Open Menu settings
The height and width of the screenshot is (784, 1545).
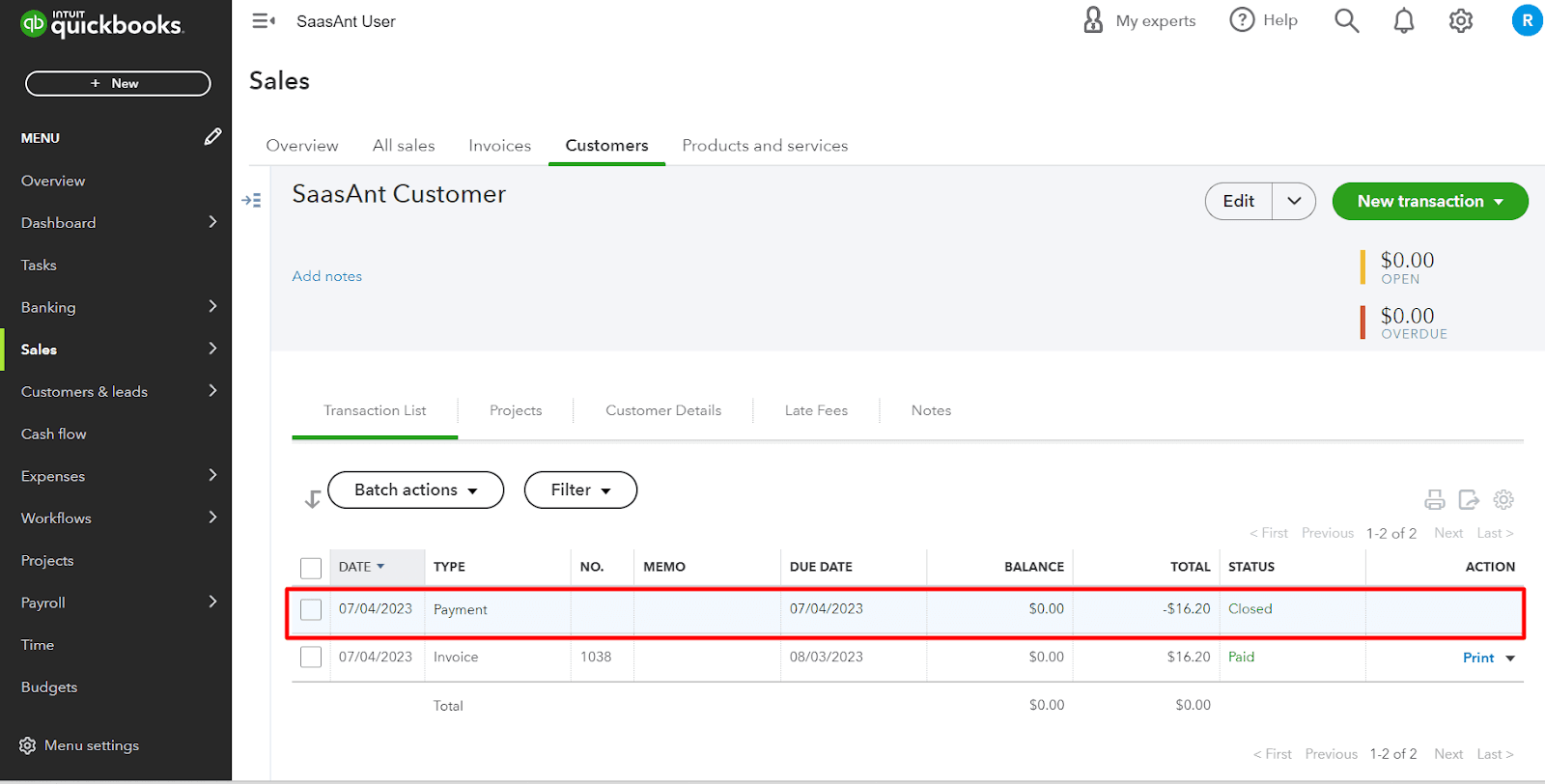click(x=79, y=745)
